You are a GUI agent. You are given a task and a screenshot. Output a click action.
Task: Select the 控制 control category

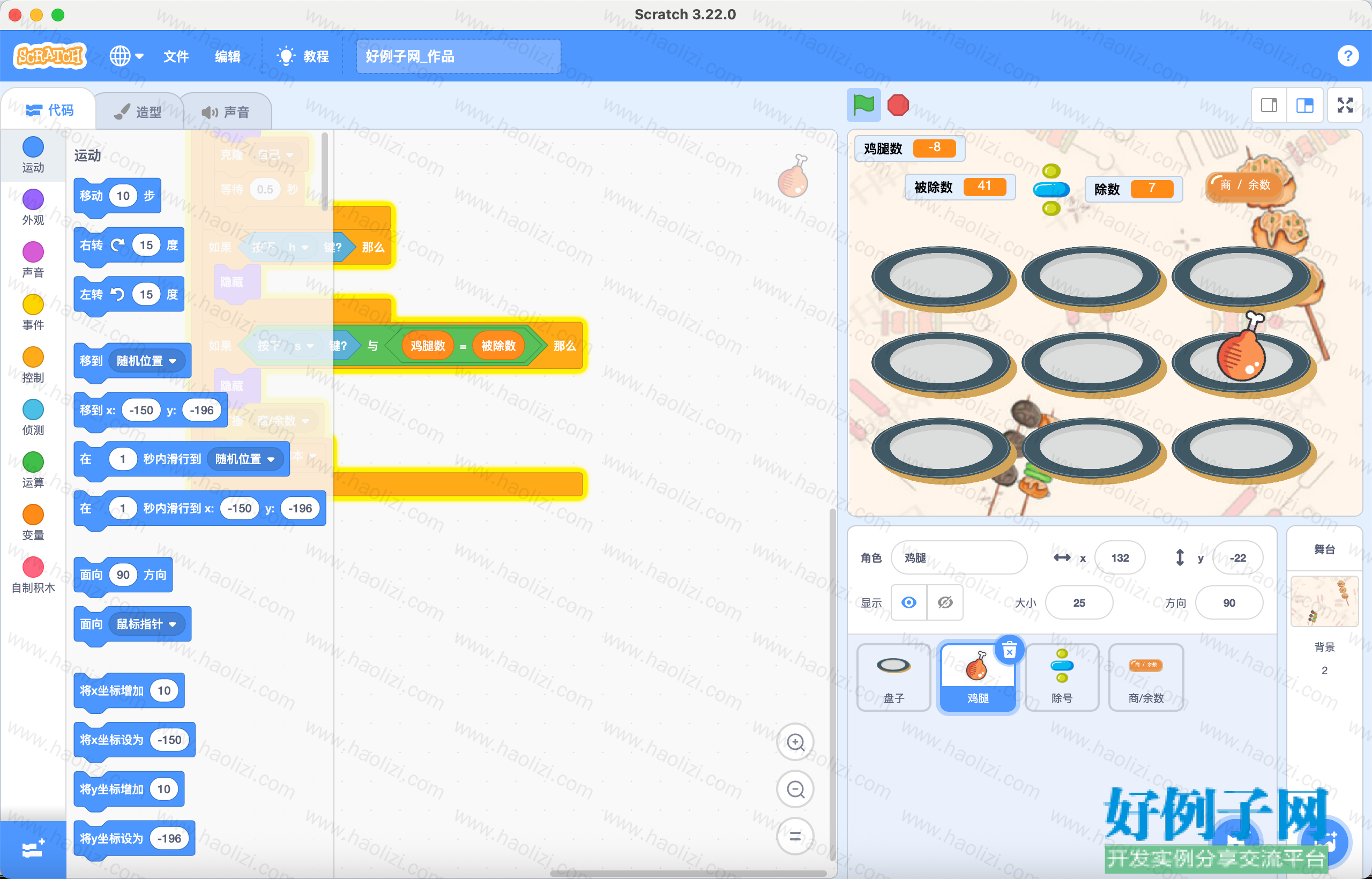click(x=33, y=364)
